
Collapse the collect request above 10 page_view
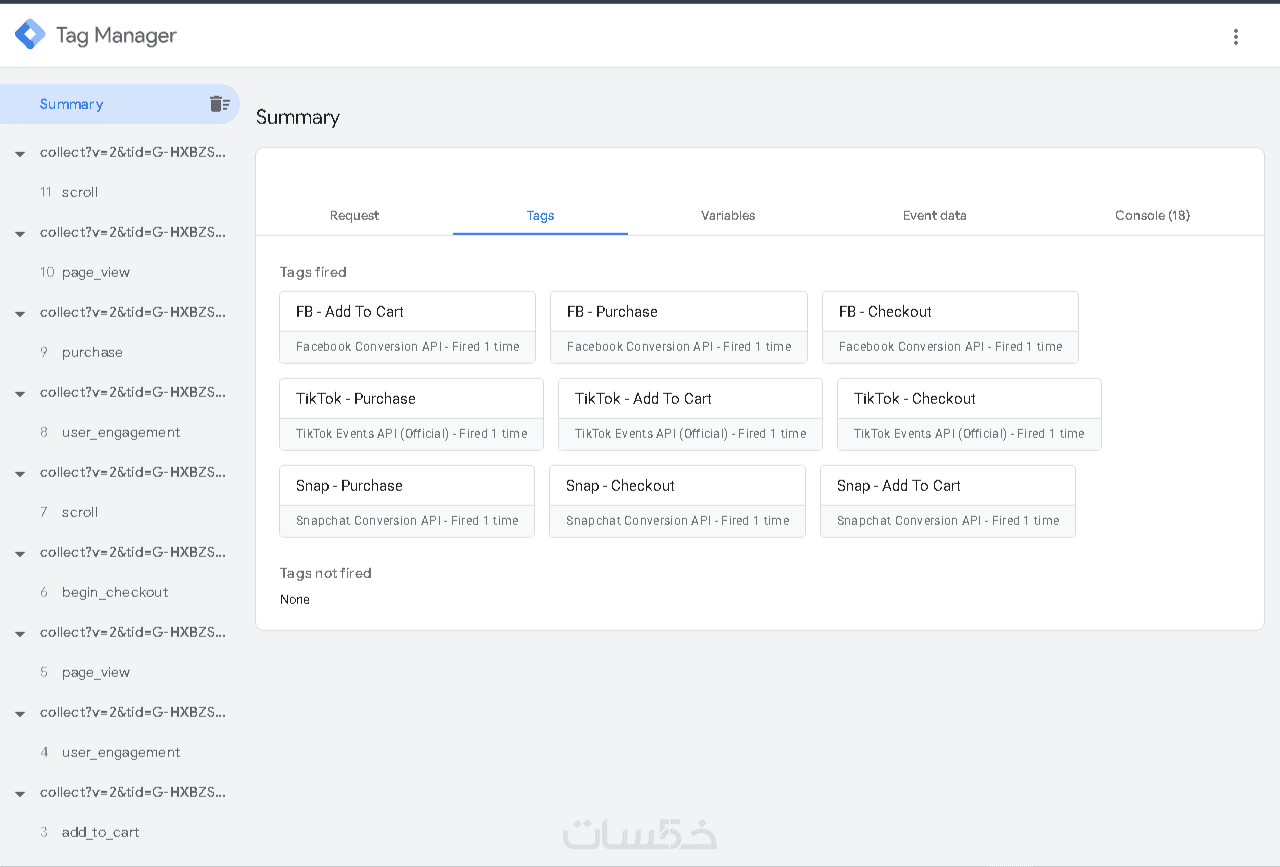[x=20, y=234]
